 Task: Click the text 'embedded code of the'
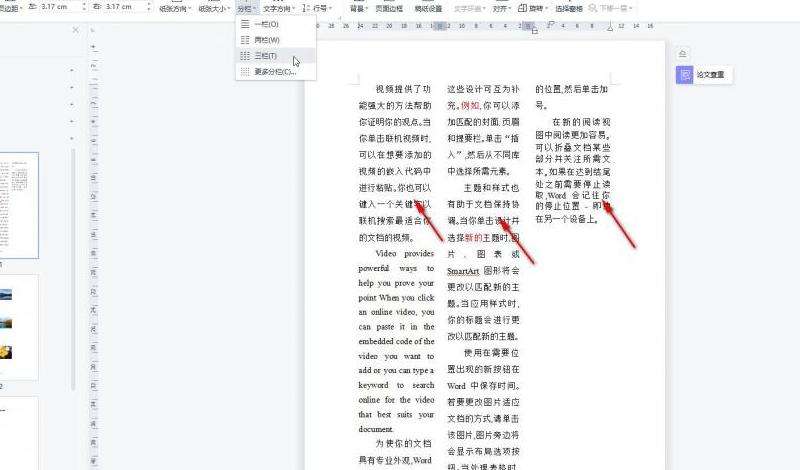(396, 341)
